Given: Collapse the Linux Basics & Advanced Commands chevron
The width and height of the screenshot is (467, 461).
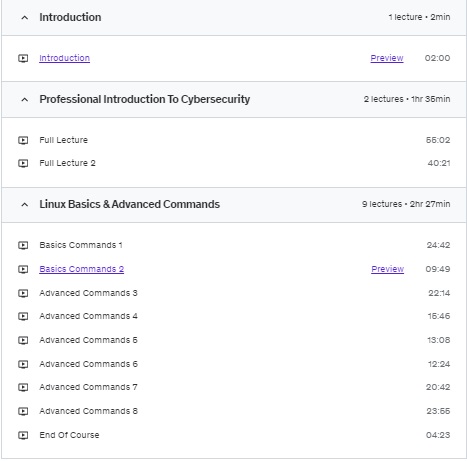Looking at the screenshot, I should click(25, 205).
